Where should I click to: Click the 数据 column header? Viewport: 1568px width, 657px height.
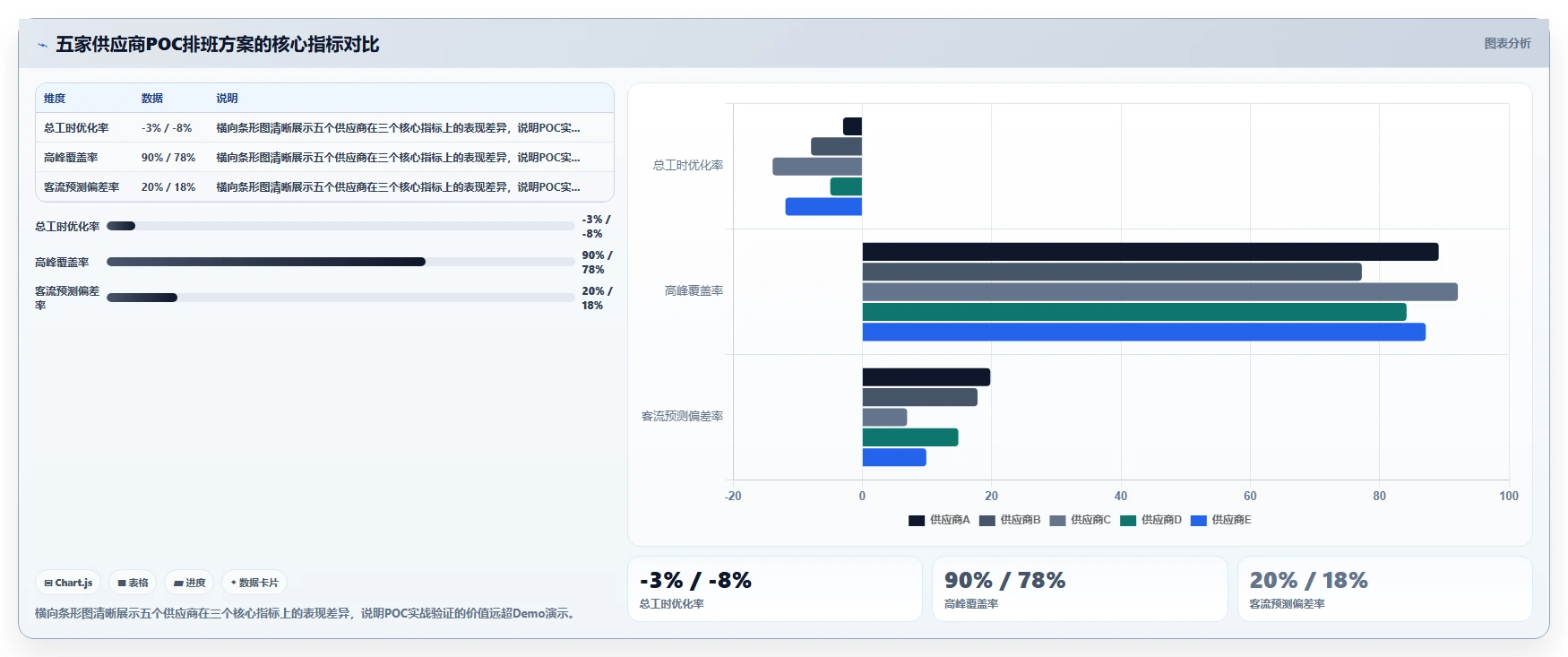click(152, 99)
